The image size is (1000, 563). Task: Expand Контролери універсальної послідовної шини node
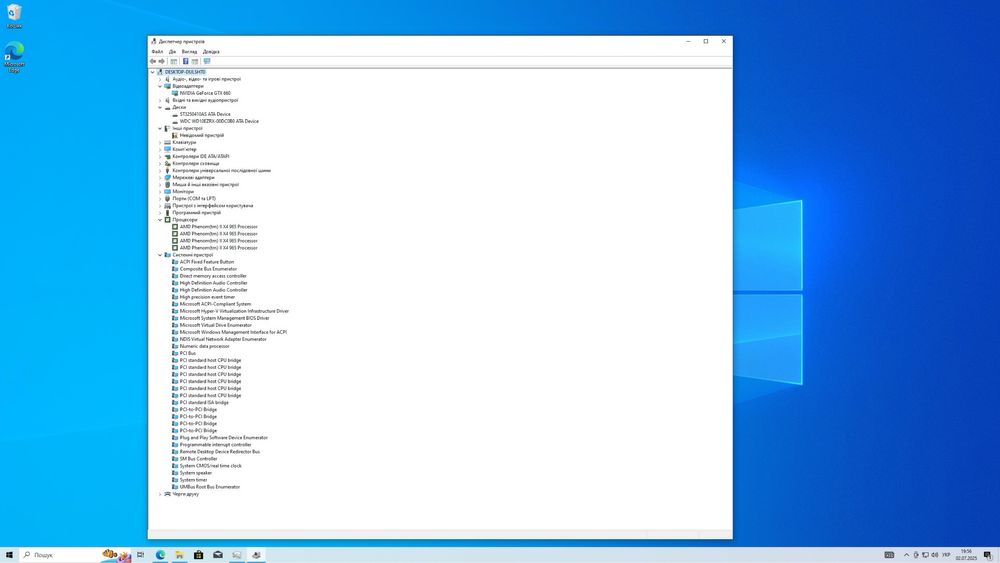(x=160, y=170)
